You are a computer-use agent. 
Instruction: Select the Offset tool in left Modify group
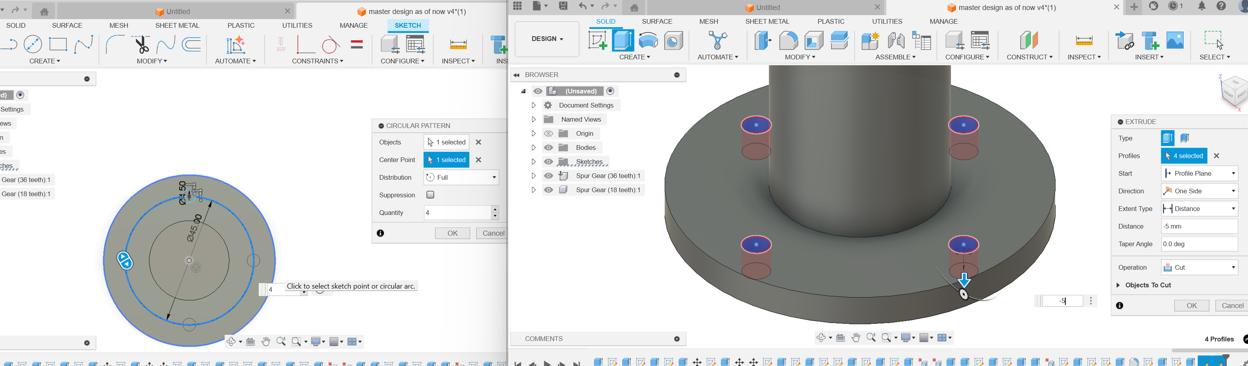tap(191, 45)
